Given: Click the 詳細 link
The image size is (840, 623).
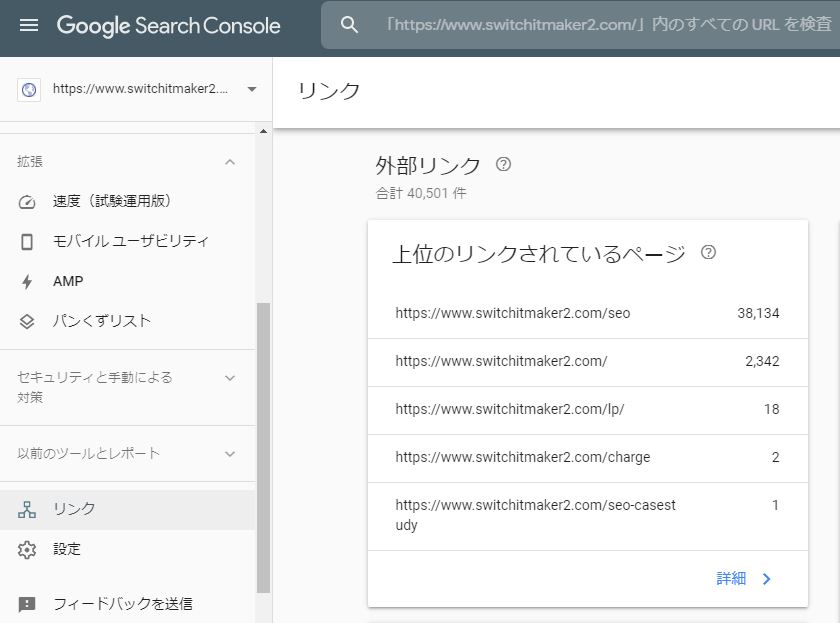Looking at the screenshot, I should point(731,579).
